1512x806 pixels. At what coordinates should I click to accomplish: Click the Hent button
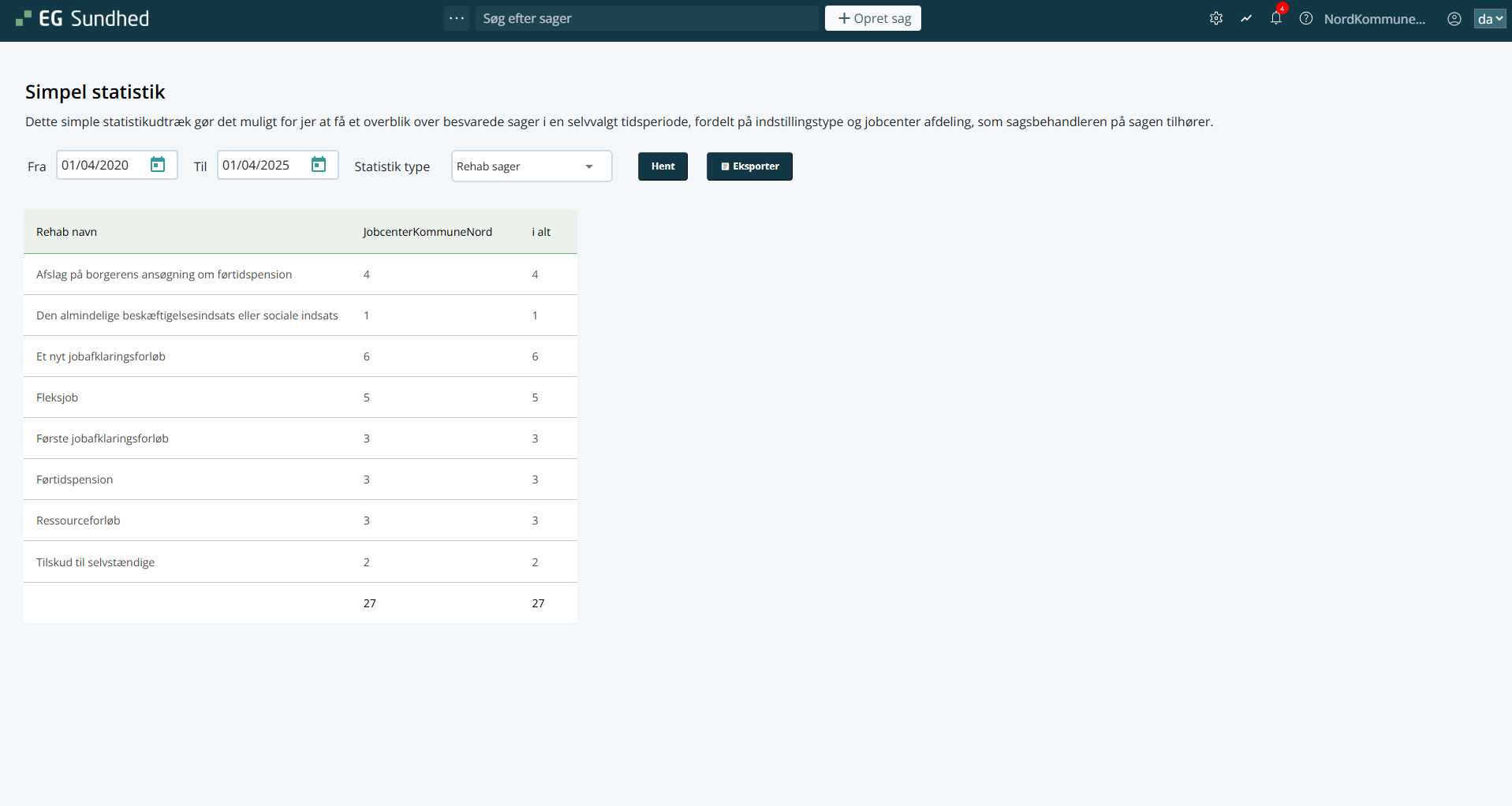[663, 166]
